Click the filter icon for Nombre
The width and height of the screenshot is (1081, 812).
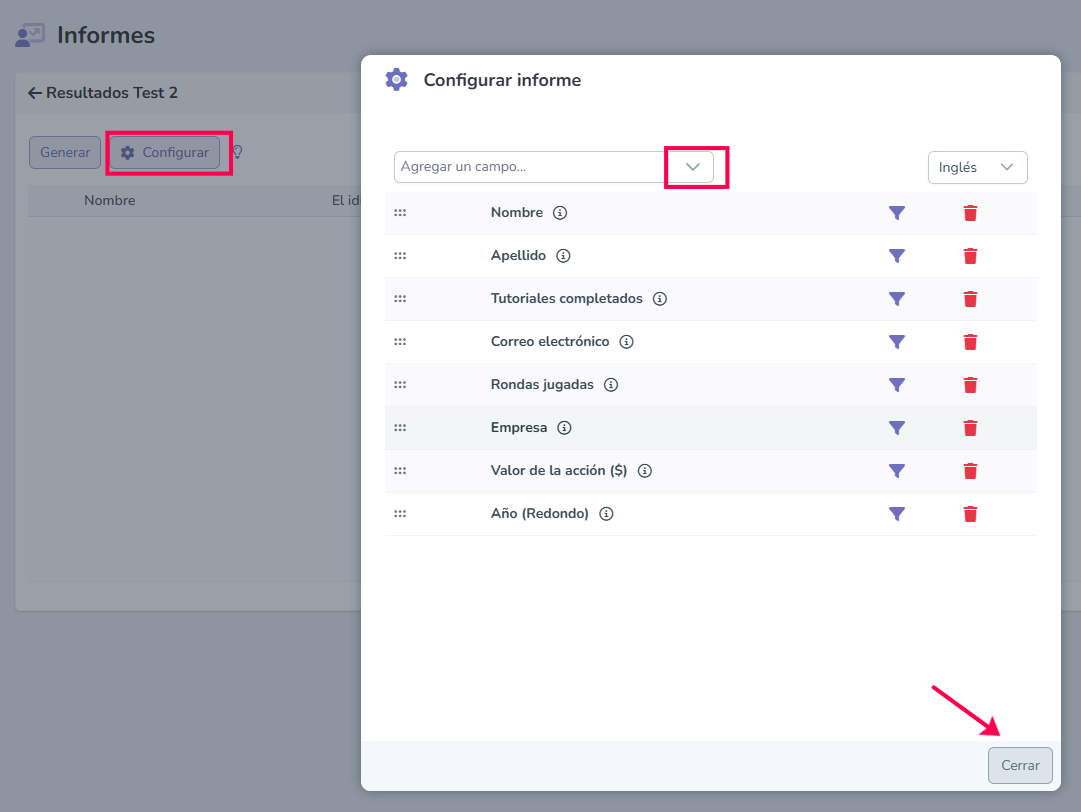[x=896, y=213]
